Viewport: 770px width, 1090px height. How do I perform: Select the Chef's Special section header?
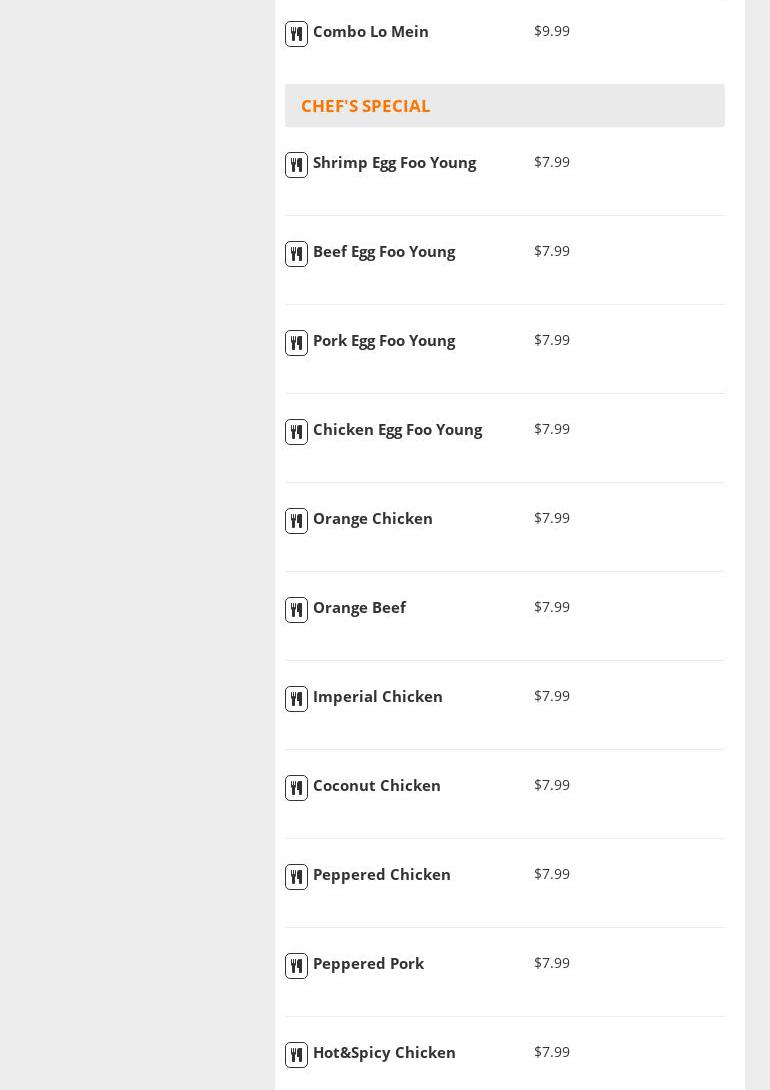point(365,106)
